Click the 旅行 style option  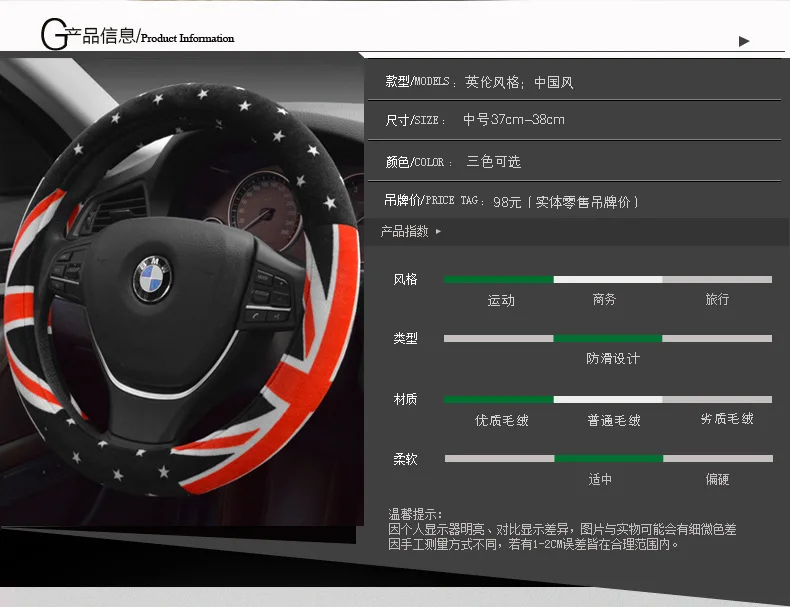(x=717, y=300)
